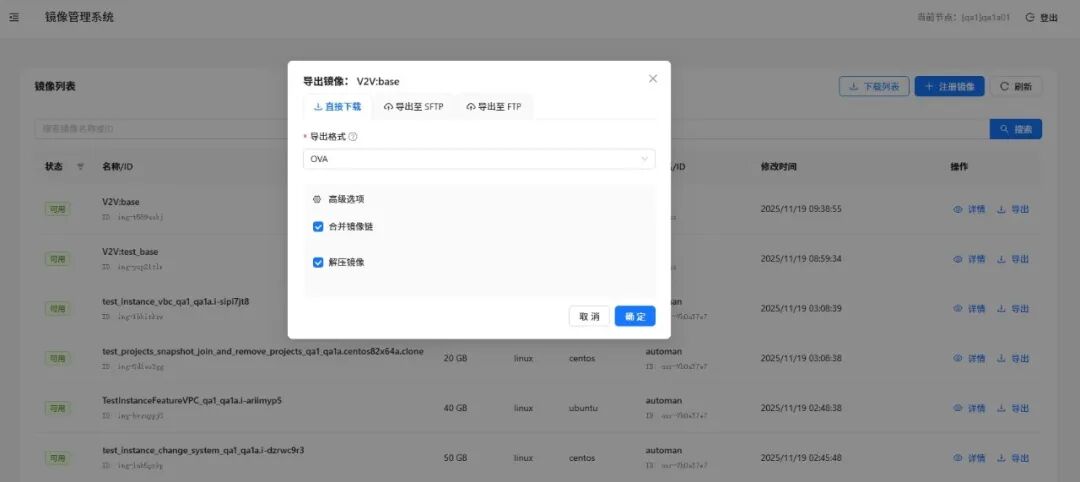Click the hamburger menu icon beside 镜像管理系统
1080x482 pixels.
[14, 17]
